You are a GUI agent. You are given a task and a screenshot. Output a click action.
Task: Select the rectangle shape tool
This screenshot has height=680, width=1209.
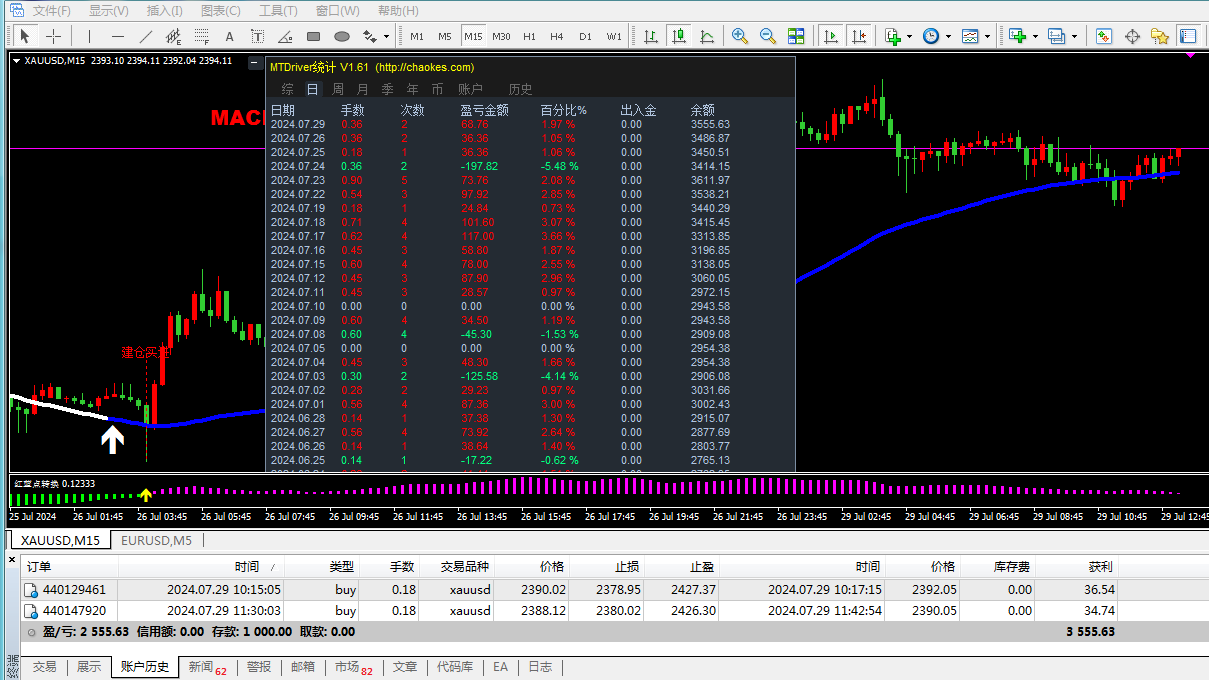pyautogui.click(x=313, y=36)
